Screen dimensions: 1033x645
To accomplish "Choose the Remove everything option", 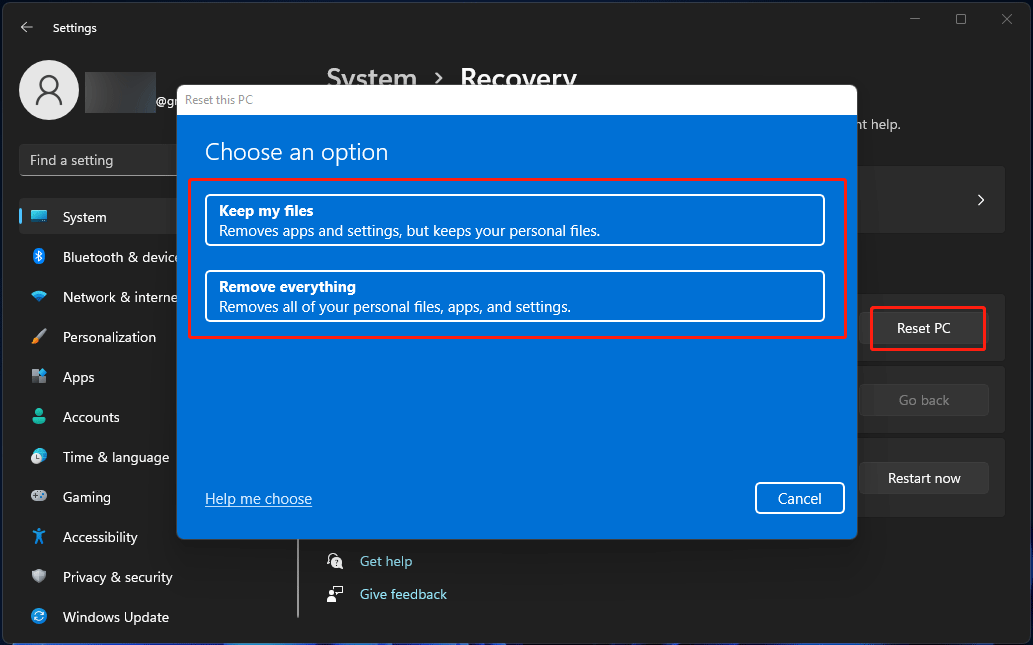I will (514, 296).
